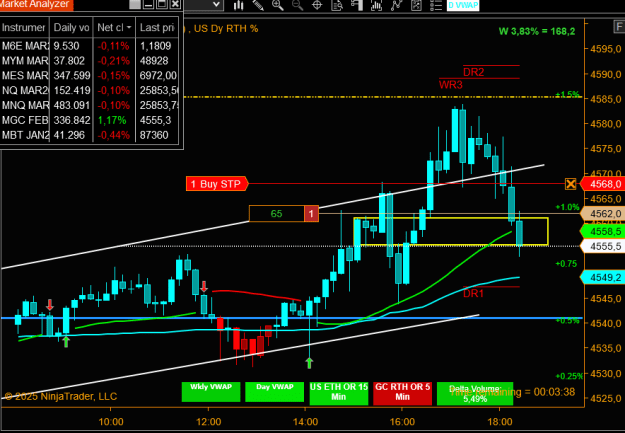625x433 pixels.
Task: Click the +0.75 level label
Action: tap(566, 264)
